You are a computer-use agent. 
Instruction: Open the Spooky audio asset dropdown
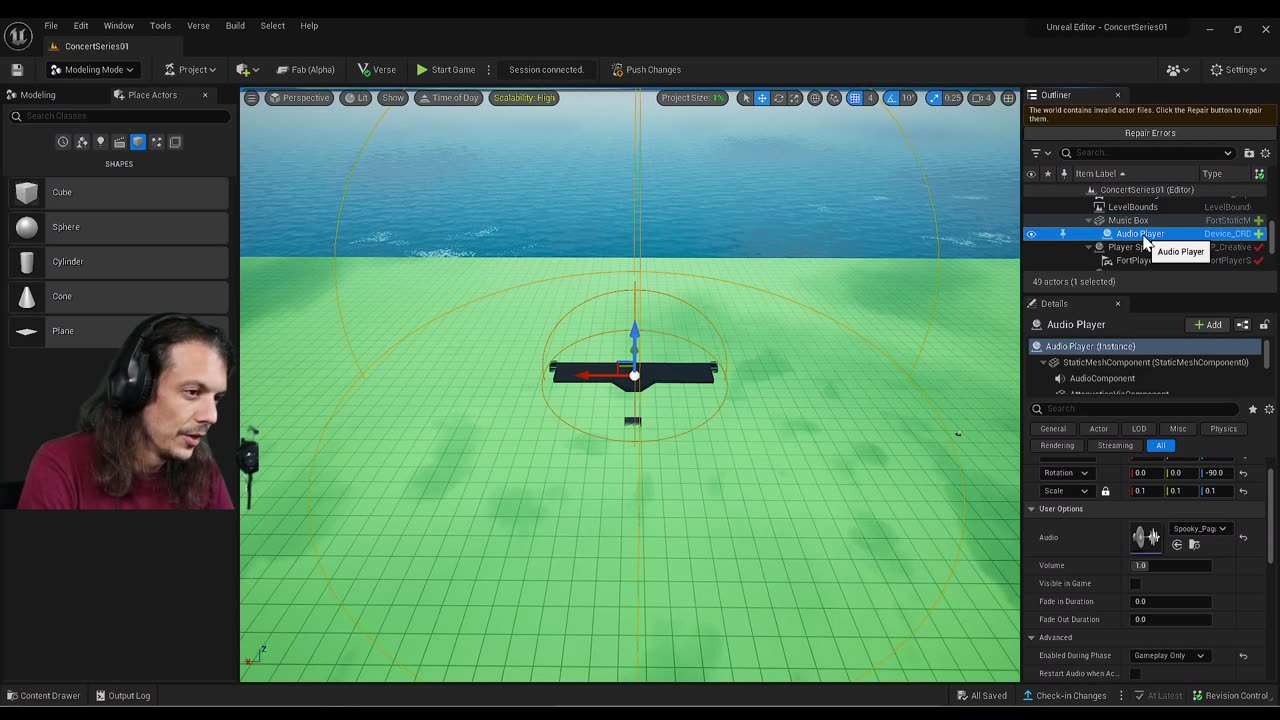pos(1199,529)
